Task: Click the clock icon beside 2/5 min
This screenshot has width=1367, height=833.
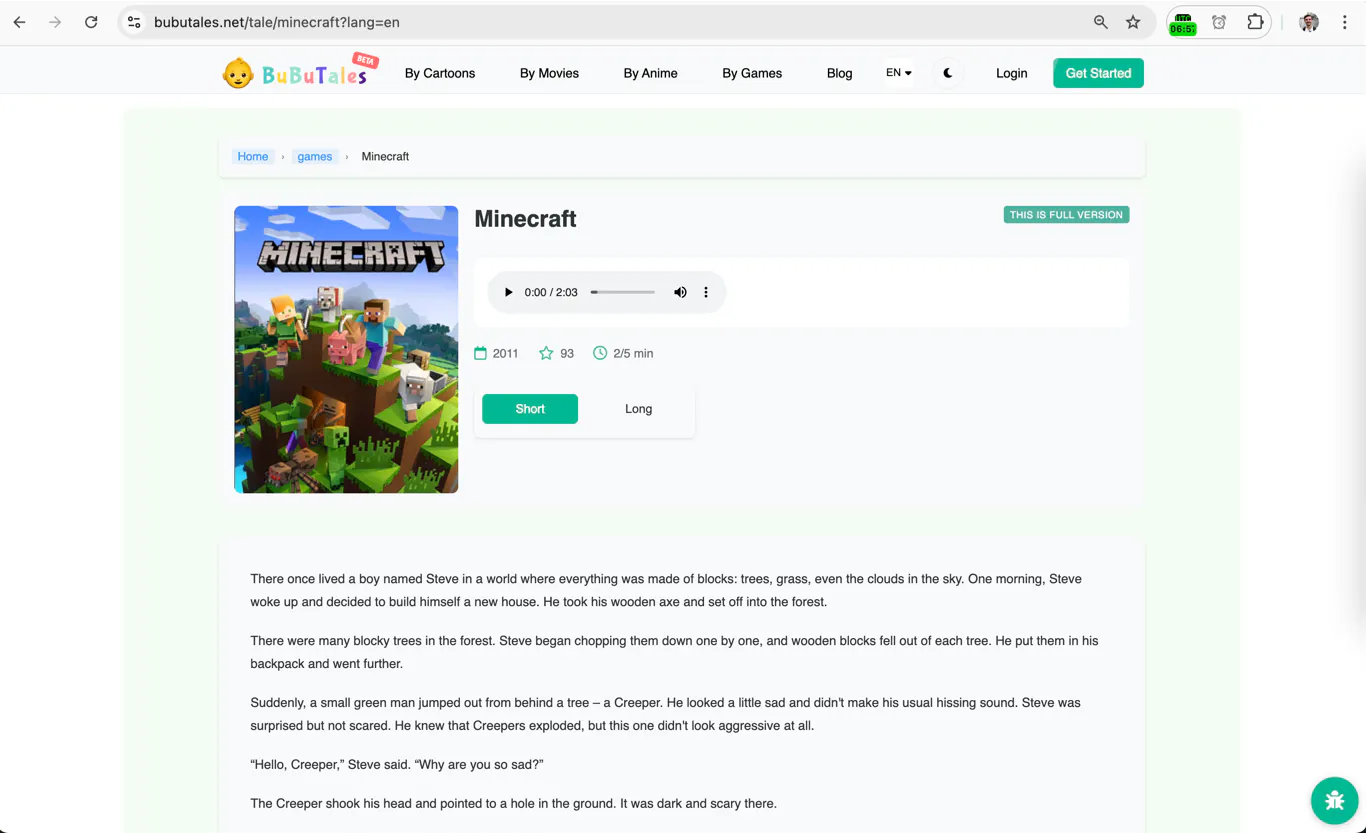Action: [x=600, y=353]
